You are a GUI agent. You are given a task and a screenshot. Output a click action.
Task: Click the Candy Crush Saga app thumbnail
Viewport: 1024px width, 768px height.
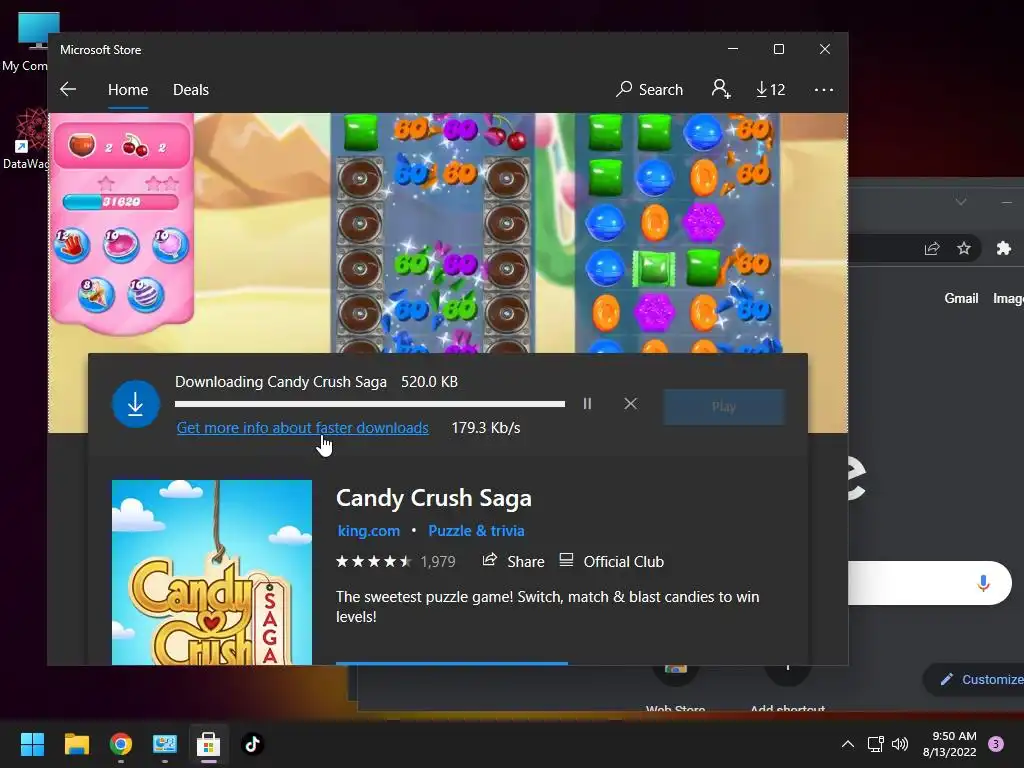(x=212, y=573)
